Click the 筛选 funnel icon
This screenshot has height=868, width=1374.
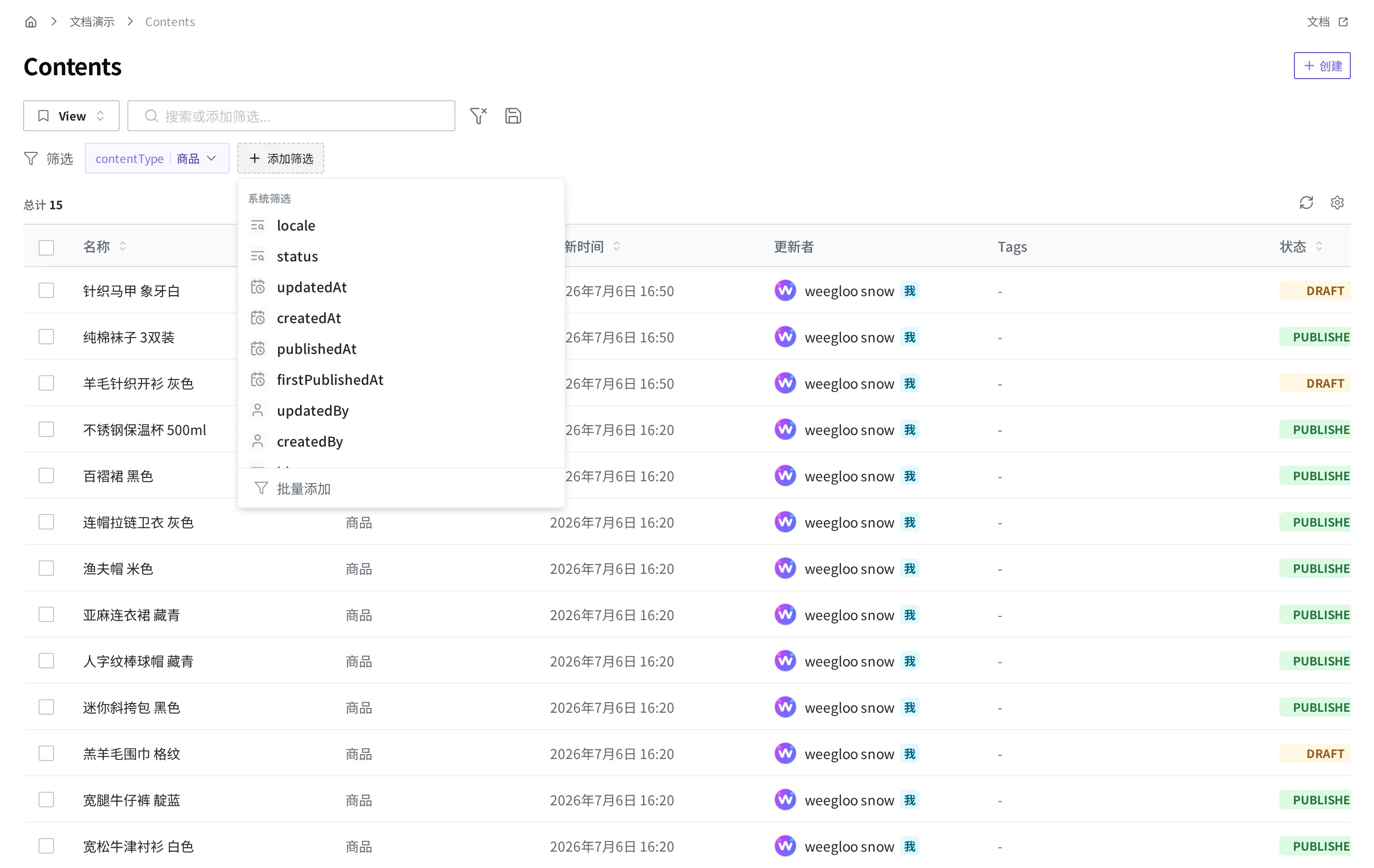pos(31,158)
